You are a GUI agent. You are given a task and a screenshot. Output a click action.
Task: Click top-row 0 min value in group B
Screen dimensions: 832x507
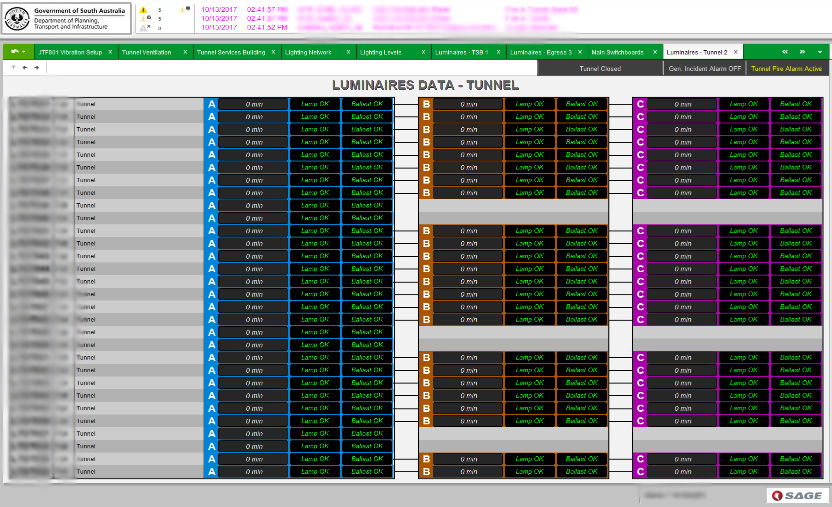[x=469, y=104]
